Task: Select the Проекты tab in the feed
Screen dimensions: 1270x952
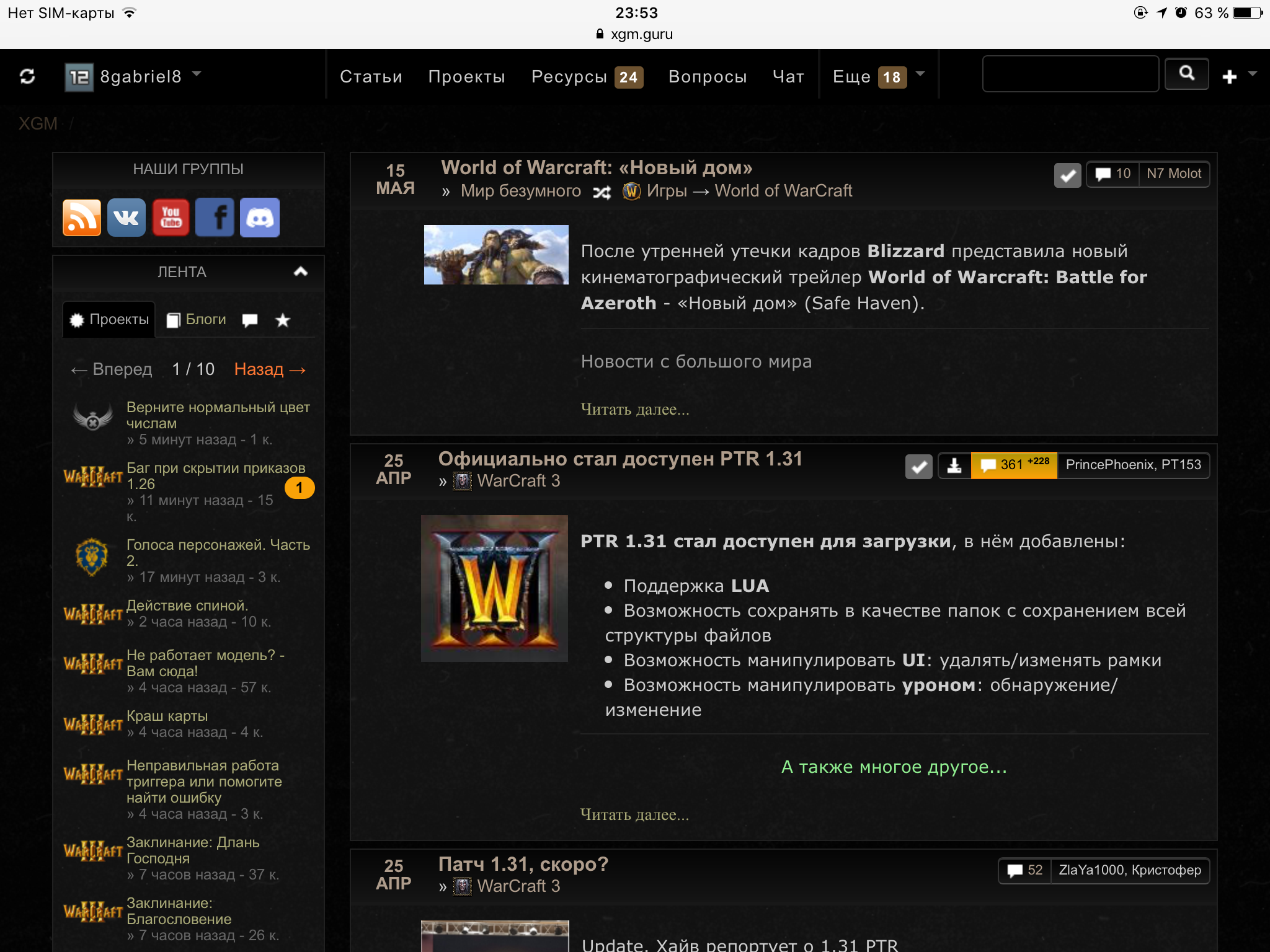Action: tap(109, 319)
